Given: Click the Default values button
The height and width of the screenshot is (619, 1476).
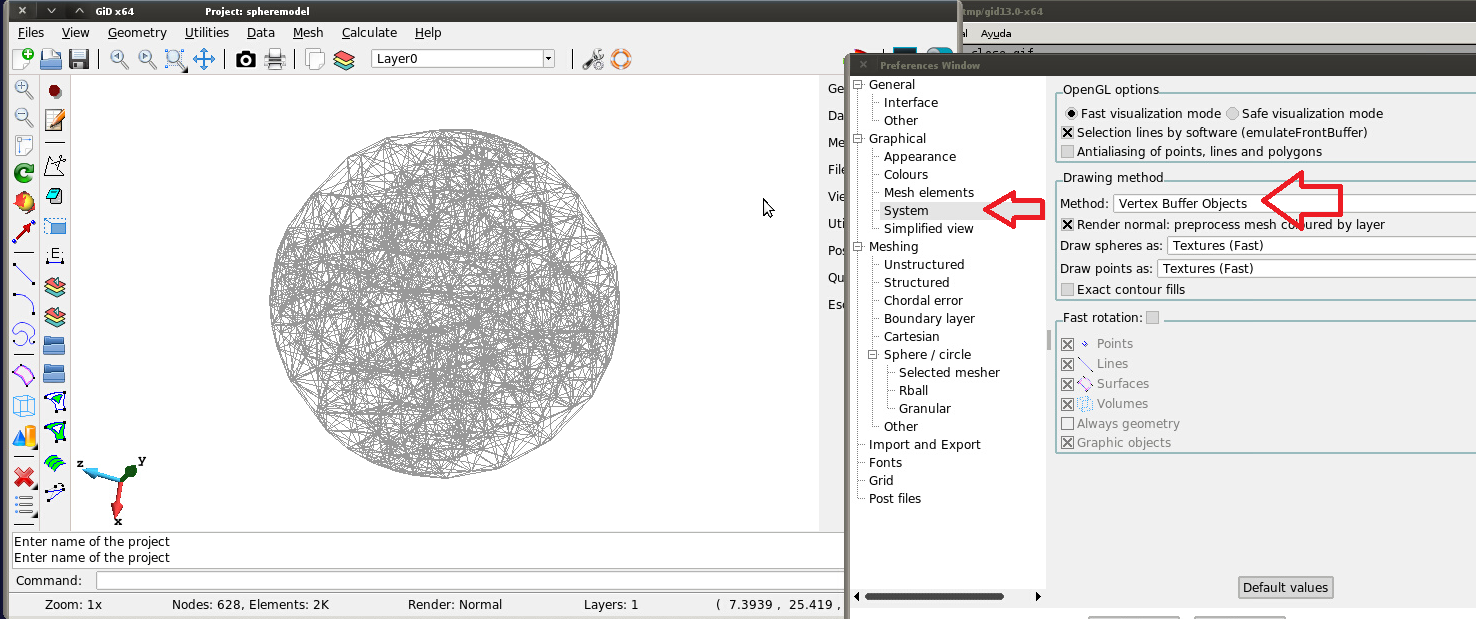Looking at the screenshot, I should (1285, 588).
